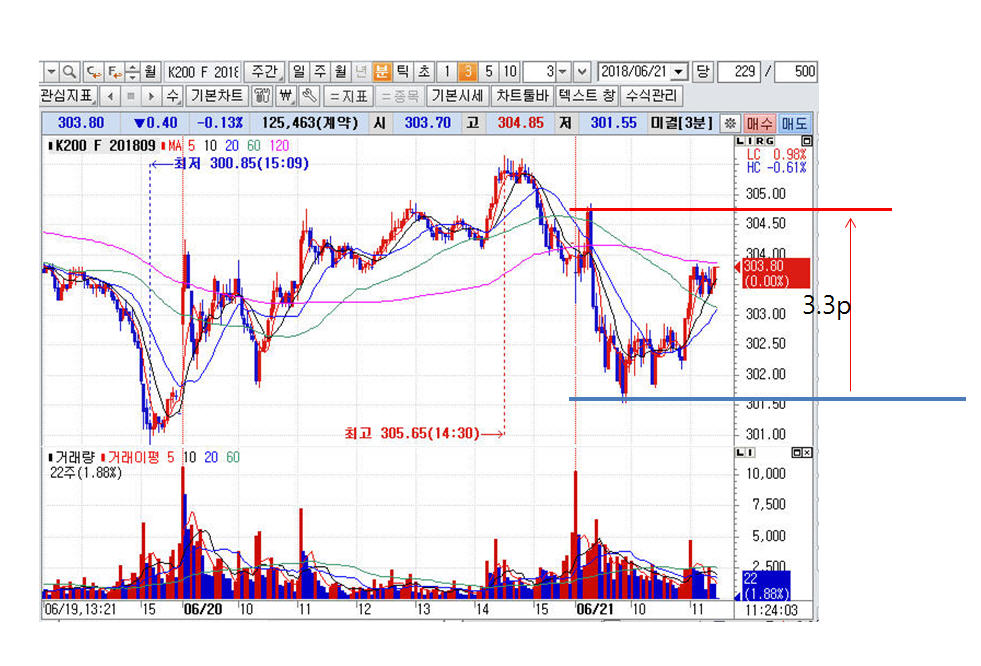
Task: Click the magnifier search icon
Action: [69, 72]
